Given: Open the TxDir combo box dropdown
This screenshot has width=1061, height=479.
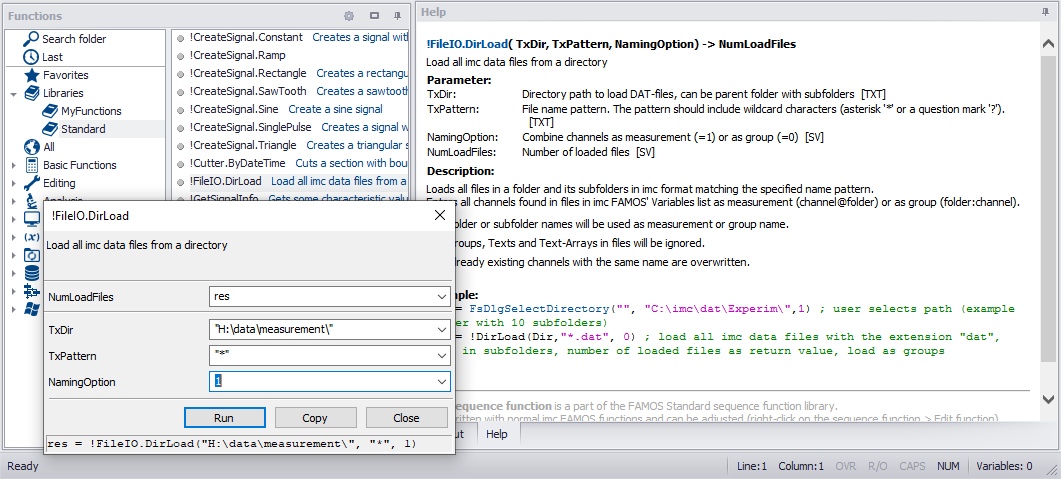Looking at the screenshot, I should tap(442, 329).
